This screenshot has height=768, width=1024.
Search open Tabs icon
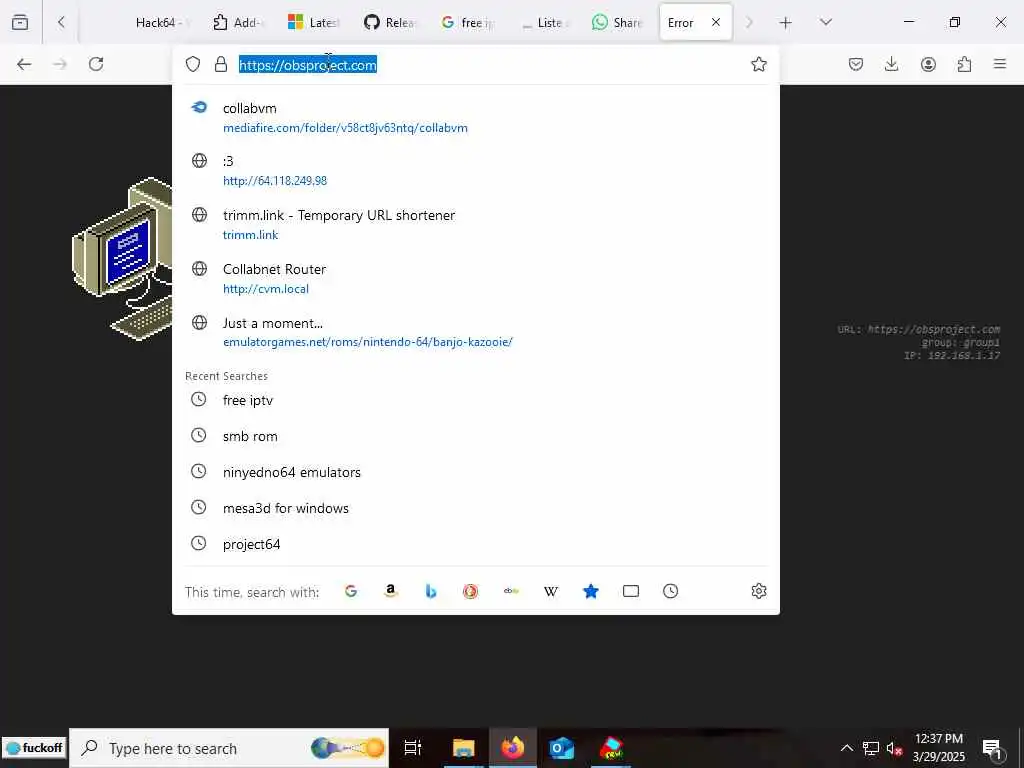pyautogui.click(x=630, y=591)
